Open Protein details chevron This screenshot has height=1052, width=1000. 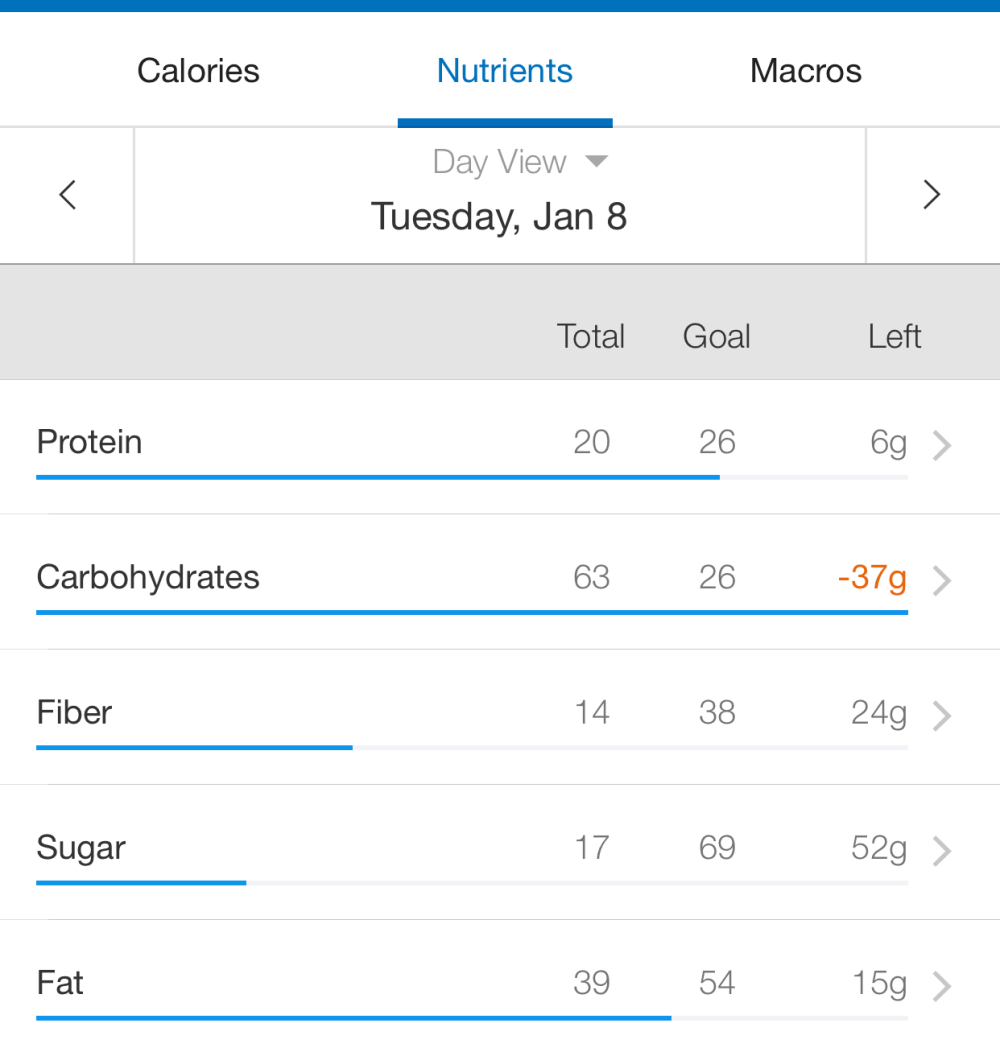coord(941,445)
